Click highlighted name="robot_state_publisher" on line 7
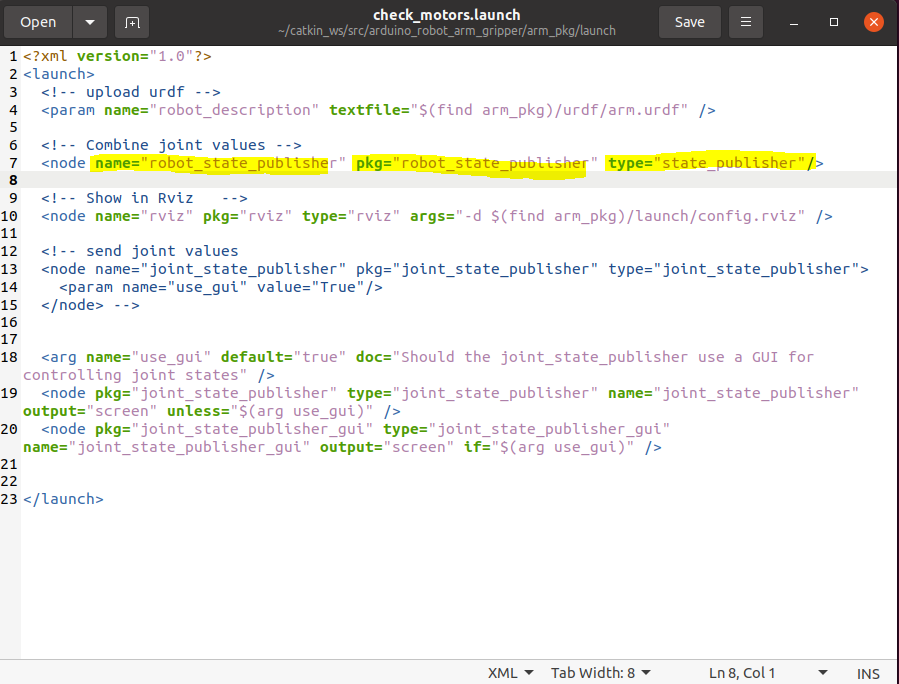Viewport: 899px width, 684px height. (220, 163)
